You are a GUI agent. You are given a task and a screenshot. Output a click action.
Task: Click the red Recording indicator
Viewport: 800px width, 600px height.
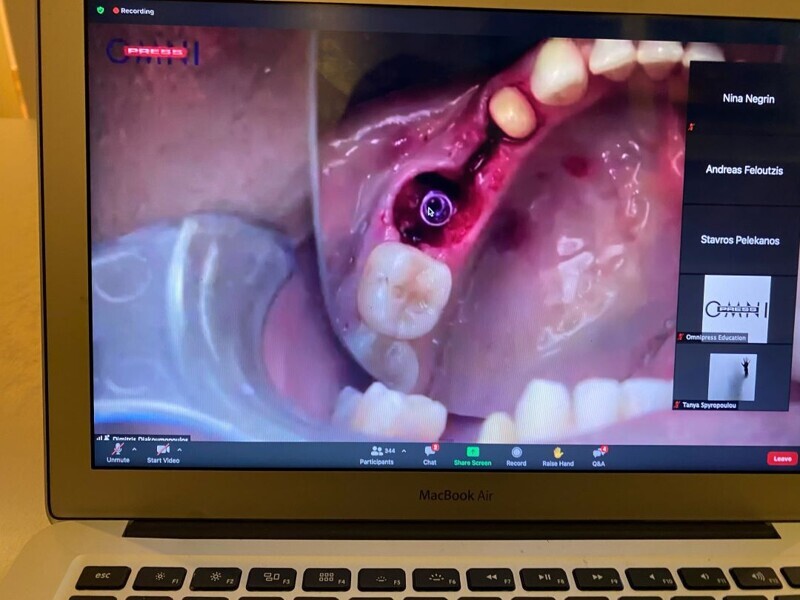(131, 10)
